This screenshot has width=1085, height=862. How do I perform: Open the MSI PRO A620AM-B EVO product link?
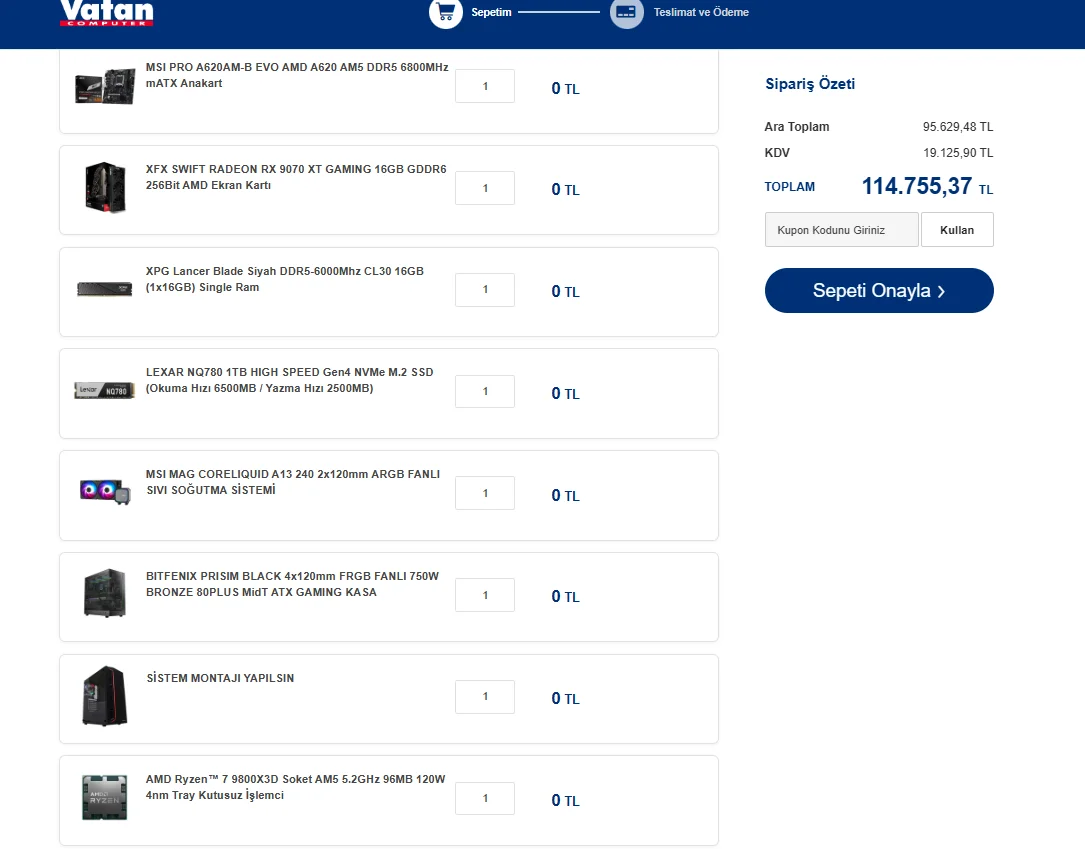coord(297,75)
